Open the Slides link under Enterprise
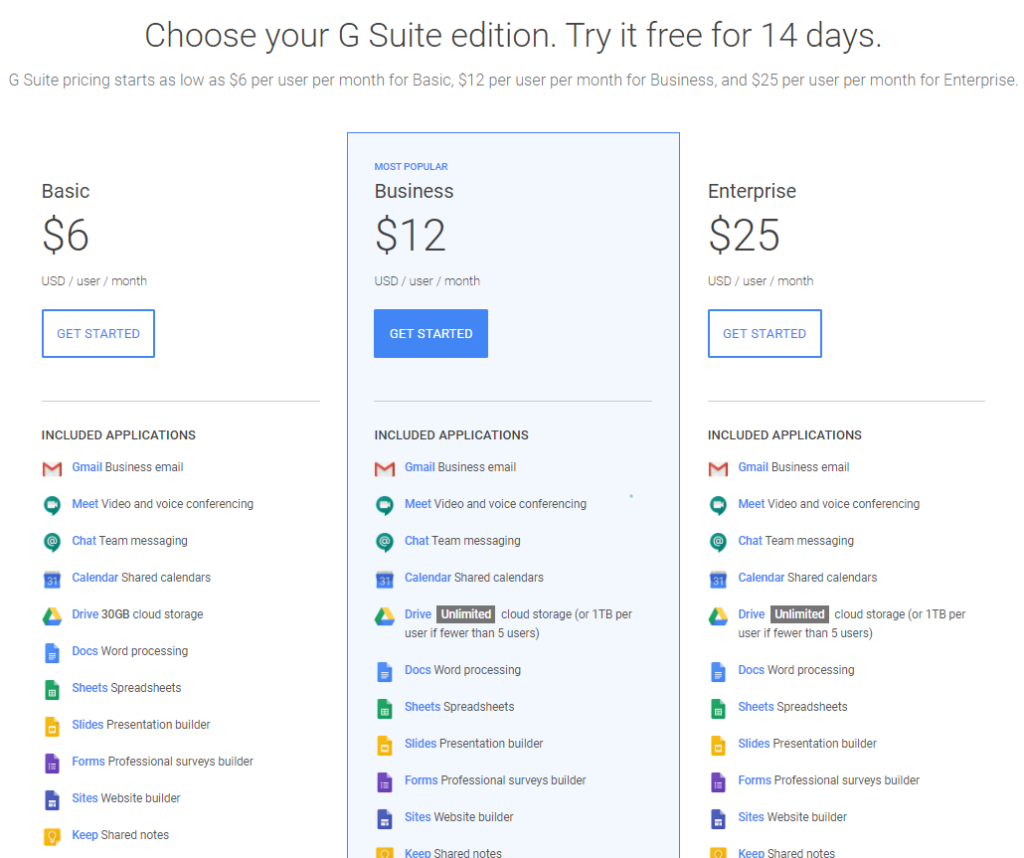1024x858 pixels. pyautogui.click(x=754, y=744)
